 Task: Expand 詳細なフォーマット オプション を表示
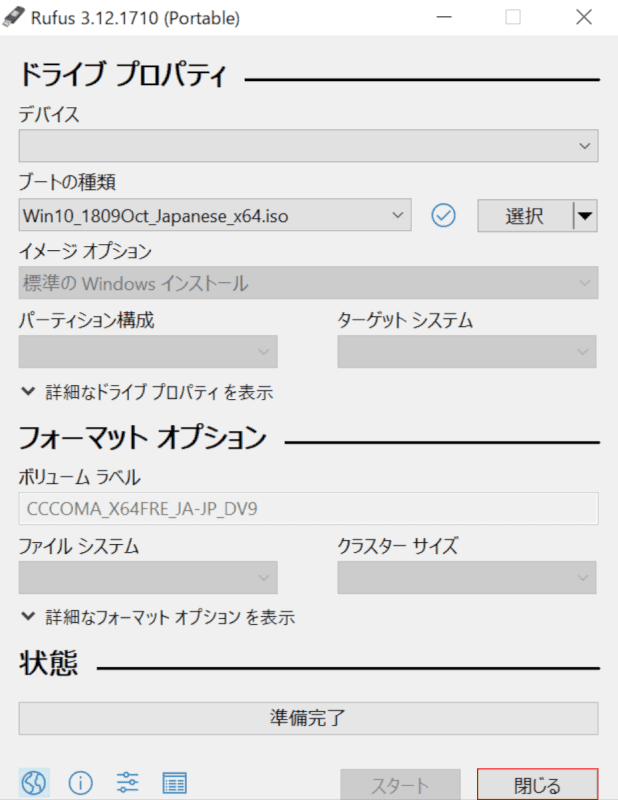click(x=158, y=617)
